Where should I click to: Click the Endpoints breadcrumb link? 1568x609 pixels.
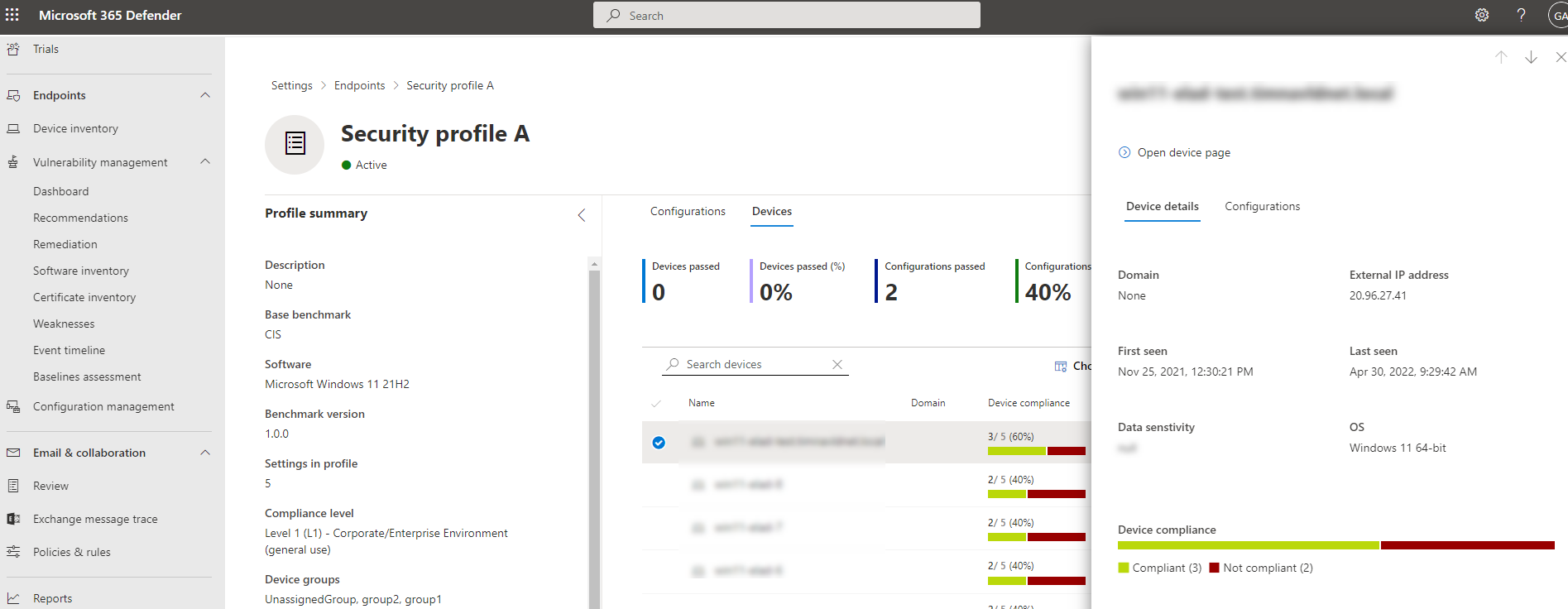(359, 85)
